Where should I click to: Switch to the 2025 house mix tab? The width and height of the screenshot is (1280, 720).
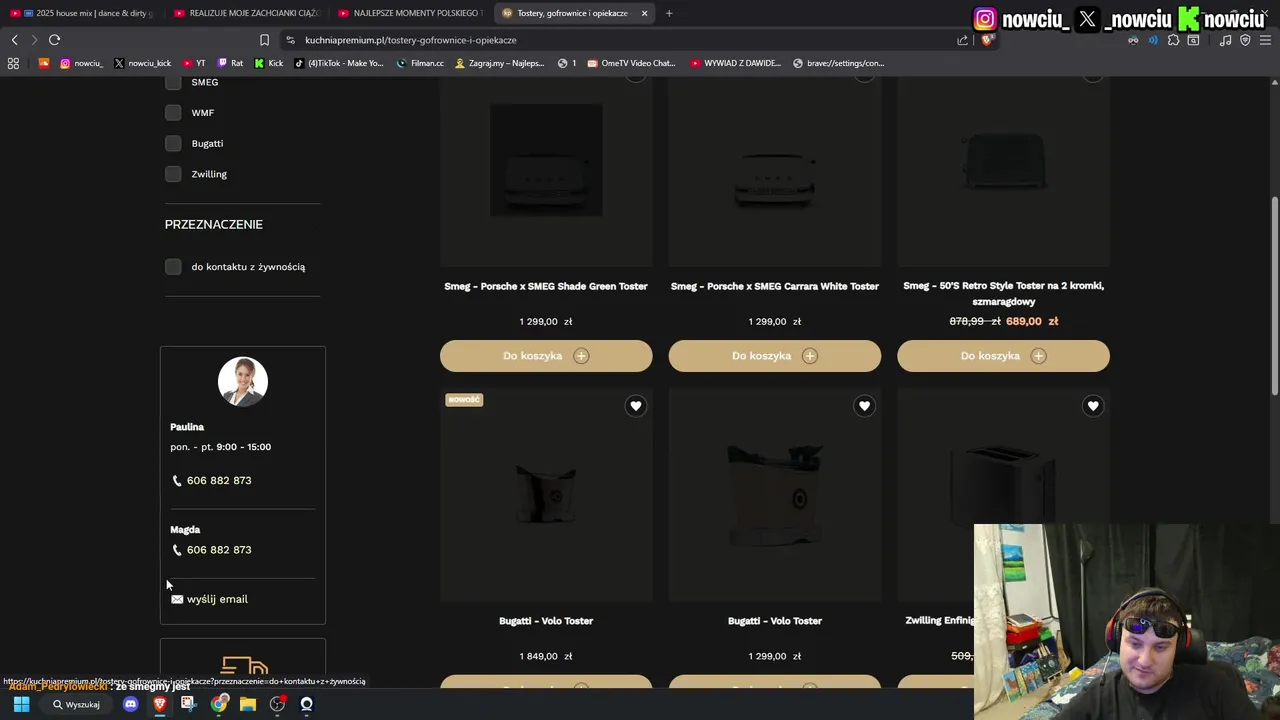84,13
